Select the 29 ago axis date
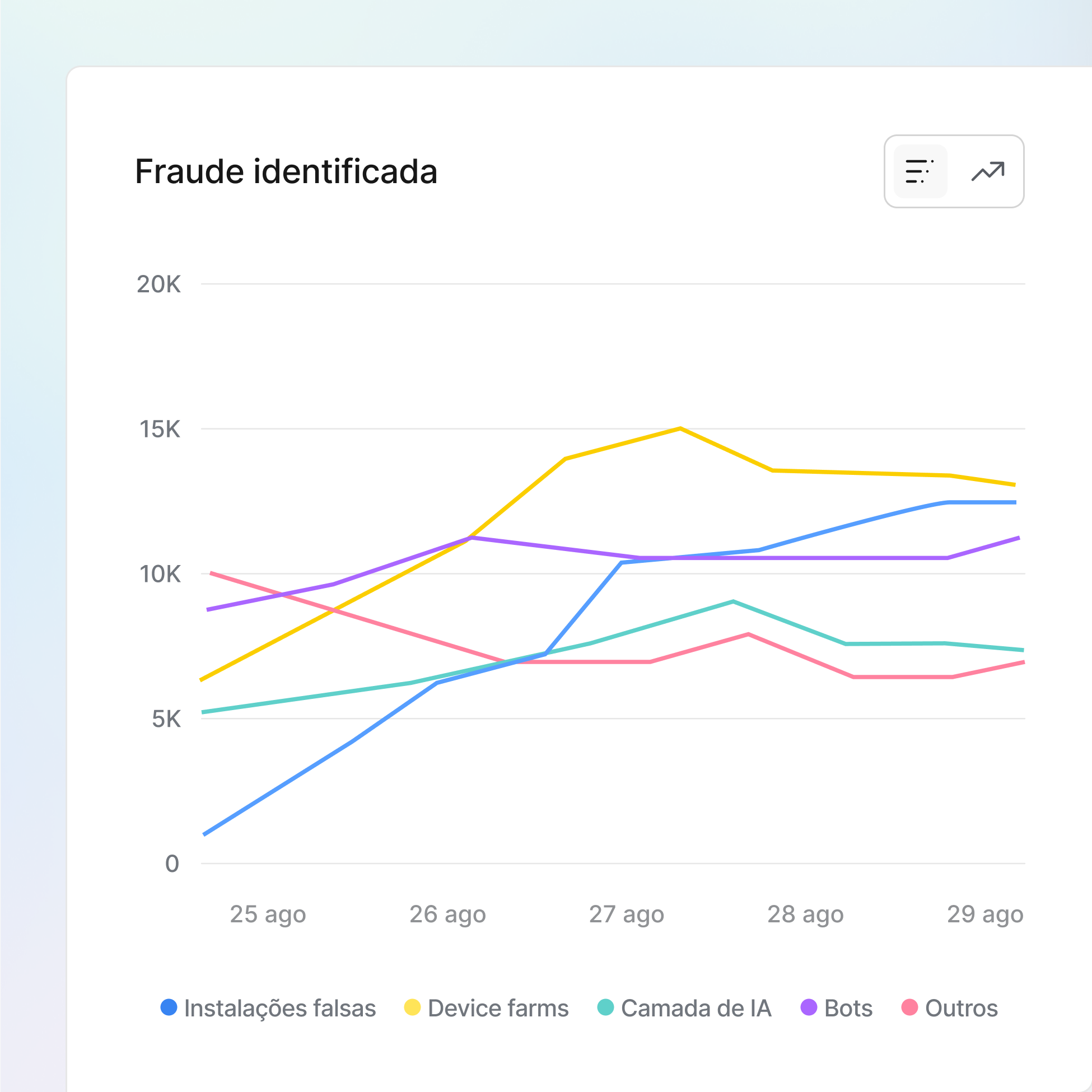The height and width of the screenshot is (1092, 1092). click(x=984, y=914)
